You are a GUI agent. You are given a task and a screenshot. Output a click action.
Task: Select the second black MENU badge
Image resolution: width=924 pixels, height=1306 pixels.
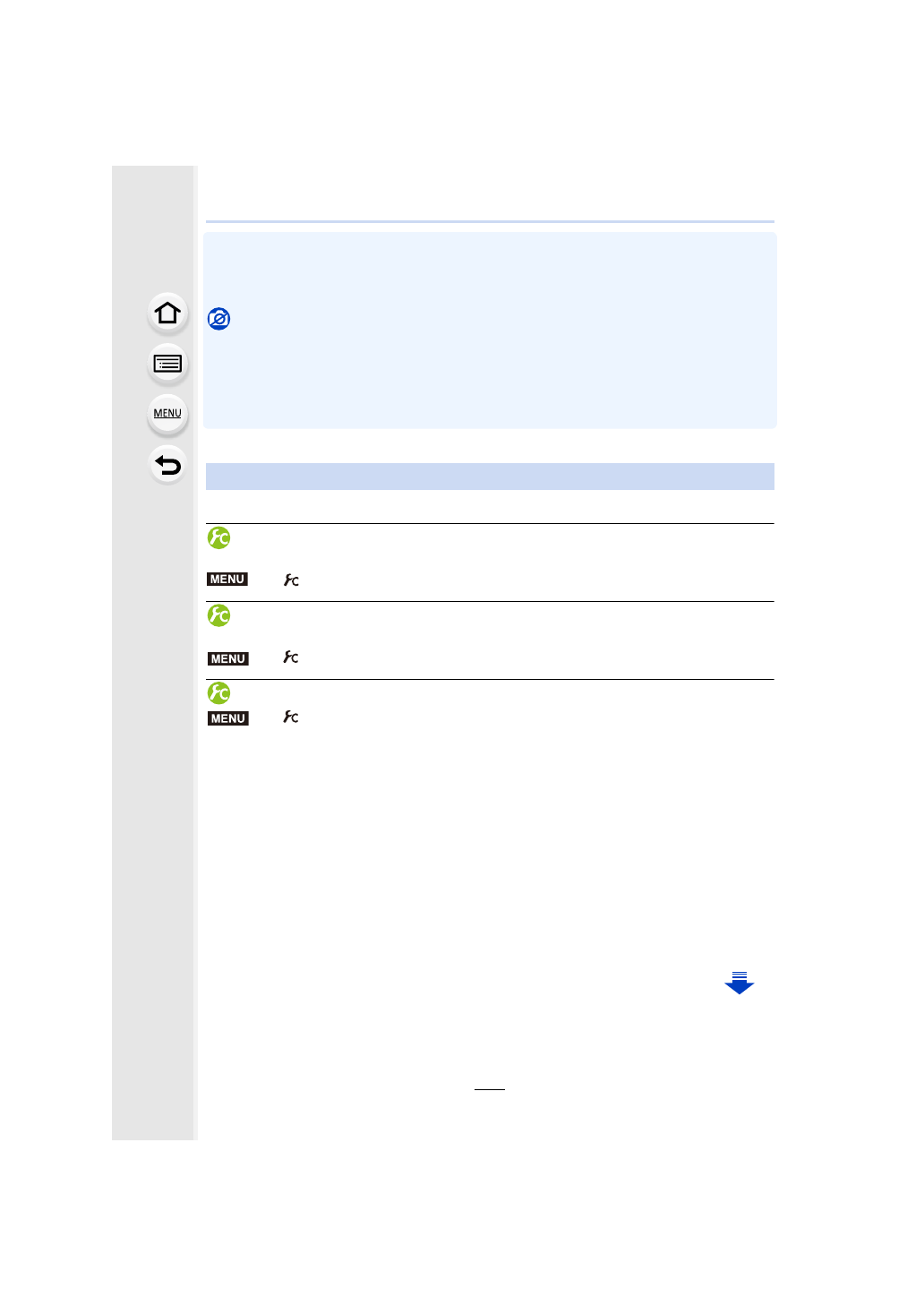[x=227, y=658]
